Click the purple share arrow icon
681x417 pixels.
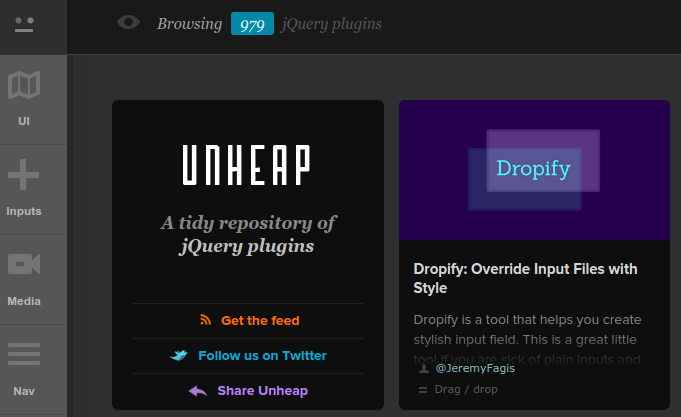click(198, 391)
